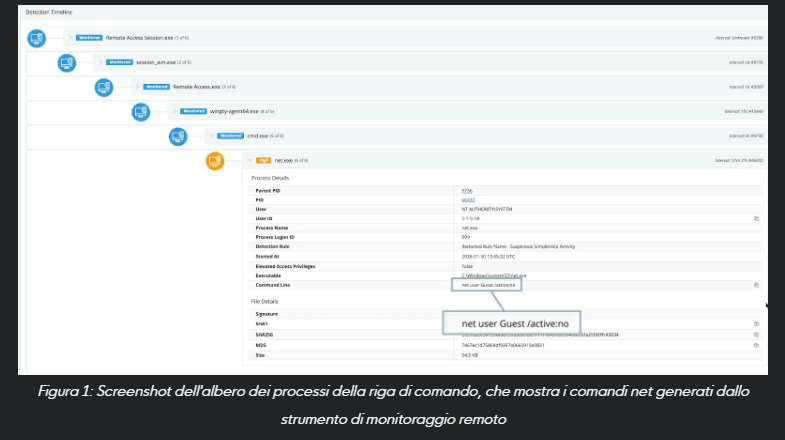Expand the session_win.exe process entry chevron
Screen dimensions: 785x440
[101, 63]
